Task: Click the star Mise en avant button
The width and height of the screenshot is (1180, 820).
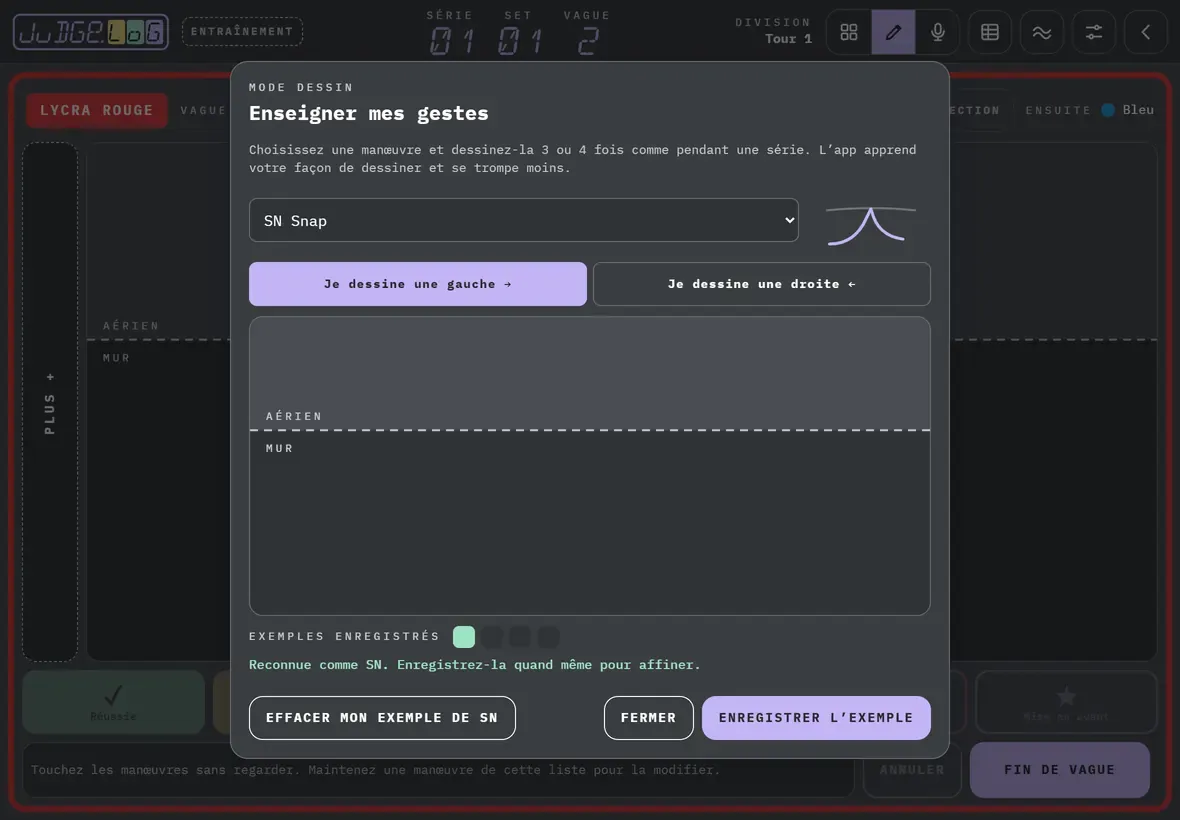Action: click(1066, 702)
